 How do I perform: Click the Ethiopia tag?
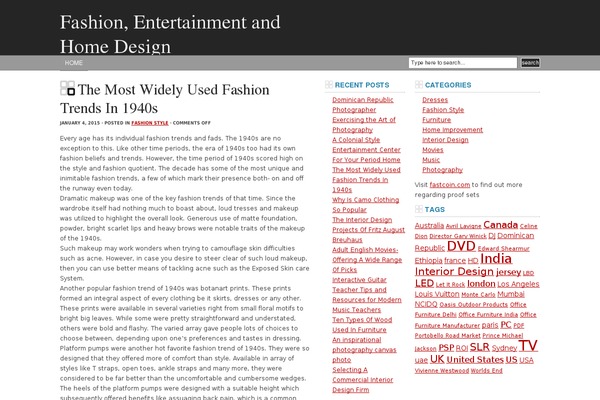click(x=428, y=260)
